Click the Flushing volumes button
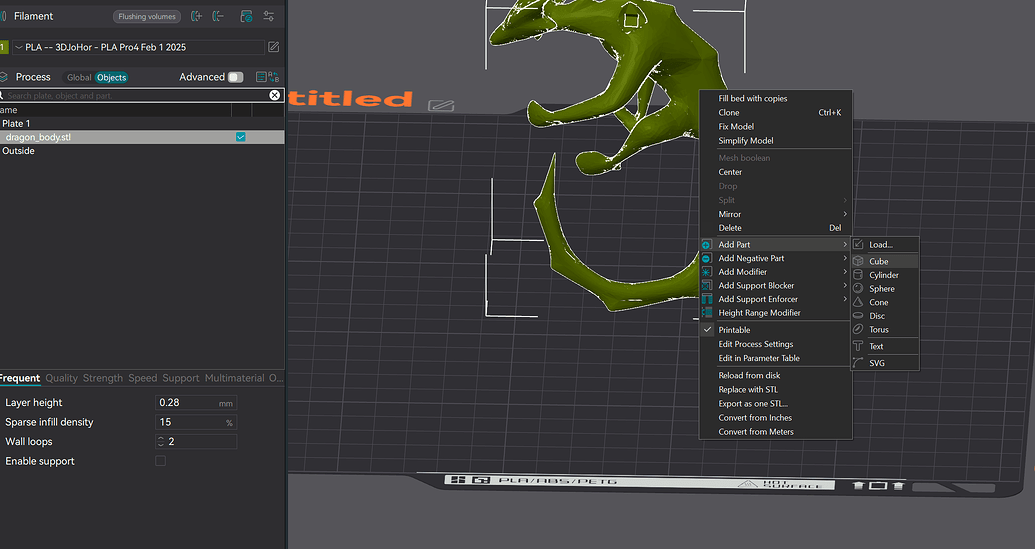Image resolution: width=1035 pixels, height=549 pixels. click(x=147, y=16)
